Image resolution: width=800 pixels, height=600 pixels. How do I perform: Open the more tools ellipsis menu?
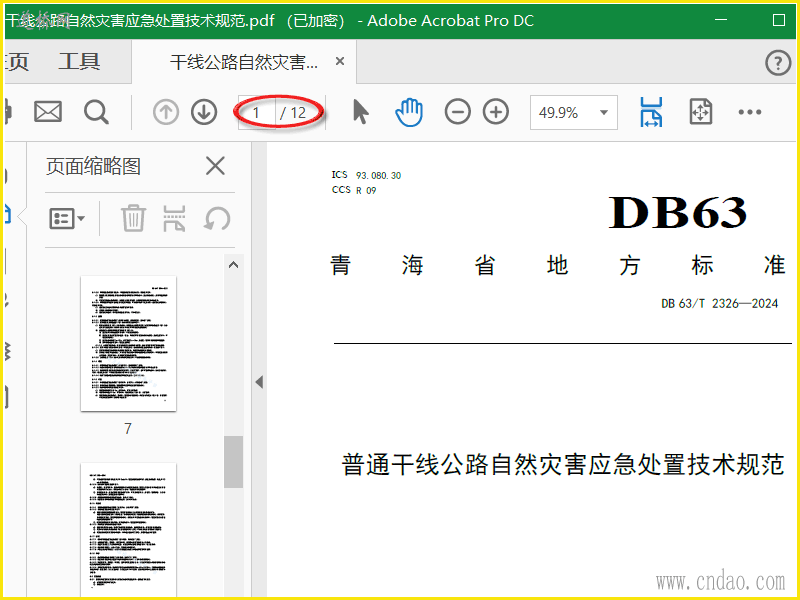[749, 112]
